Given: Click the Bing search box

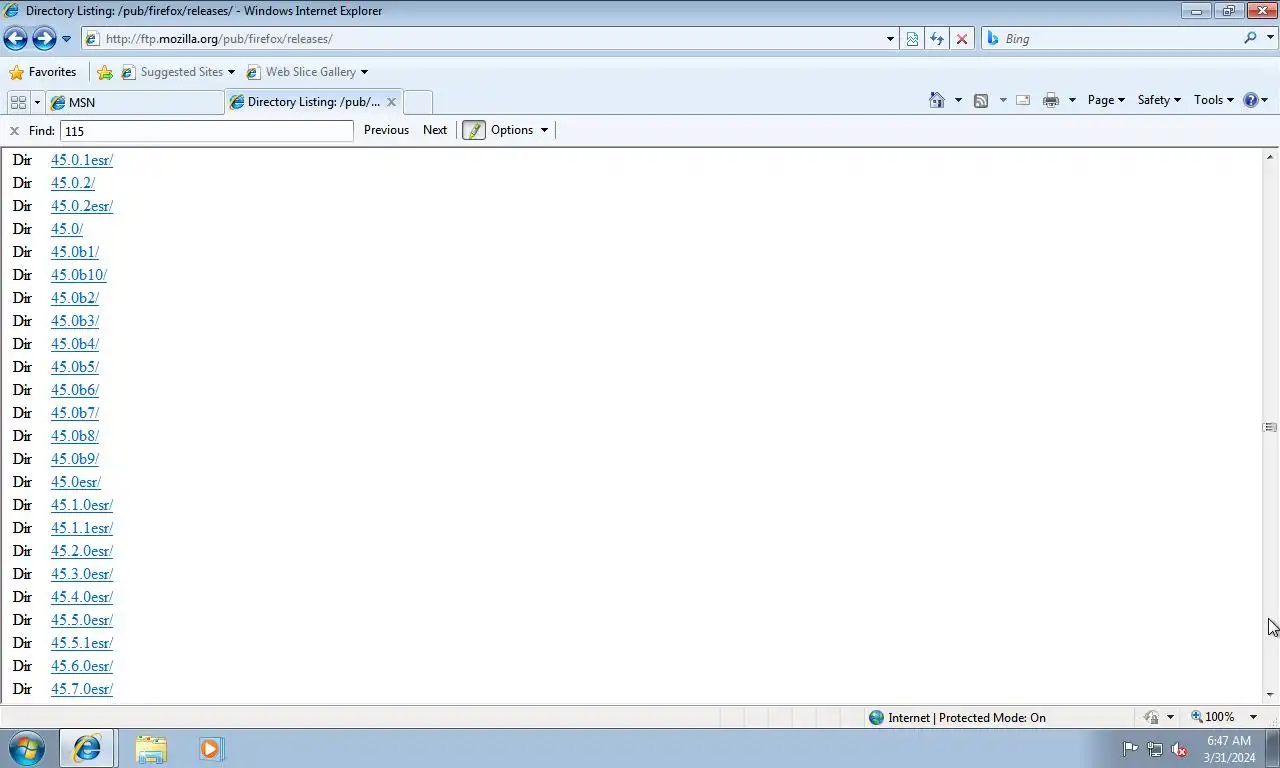Looking at the screenshot, I should click(x=1110, y=39).
